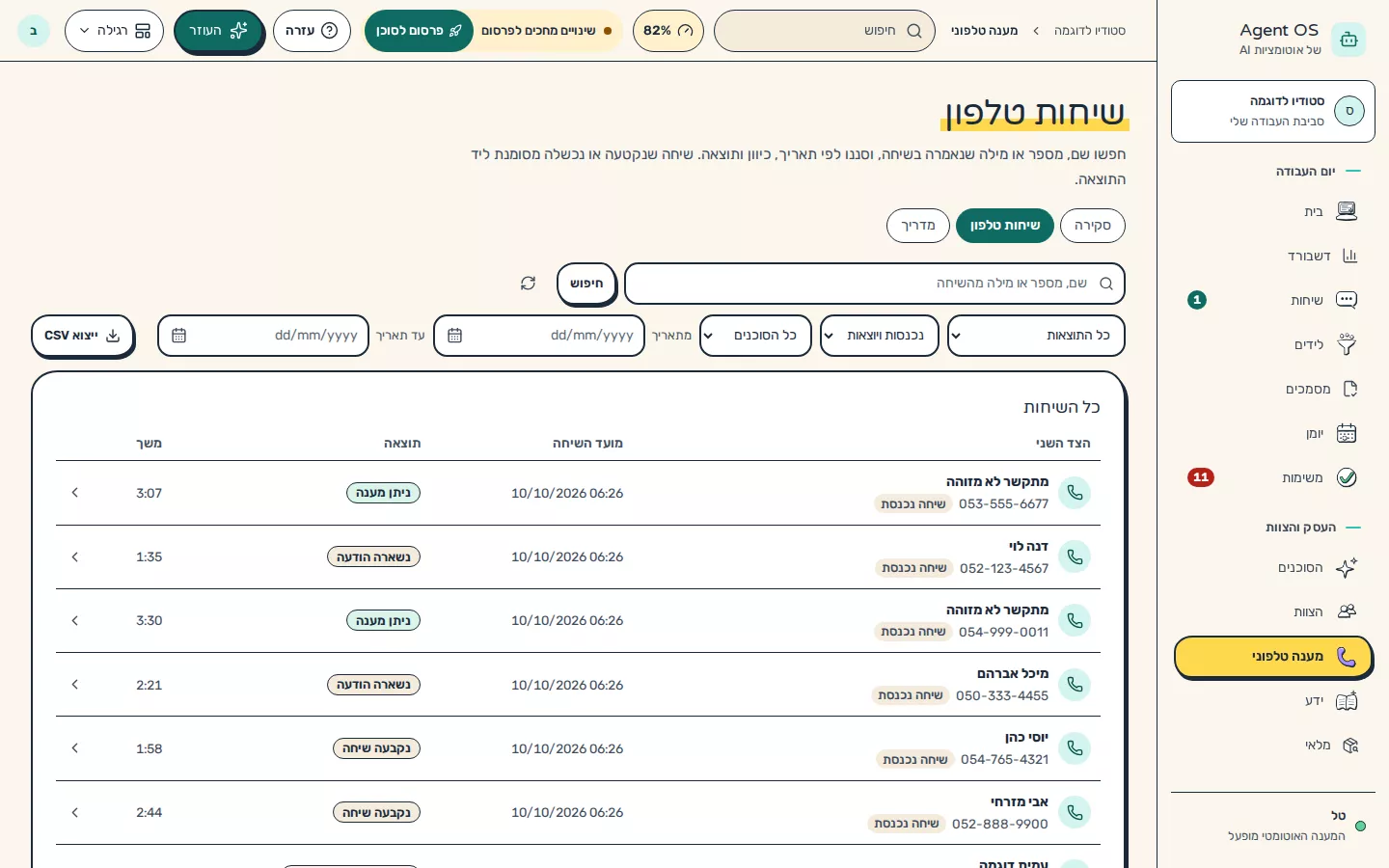
Task: Click the phone icon for דנה לוי
Action: coord(1075,556)
